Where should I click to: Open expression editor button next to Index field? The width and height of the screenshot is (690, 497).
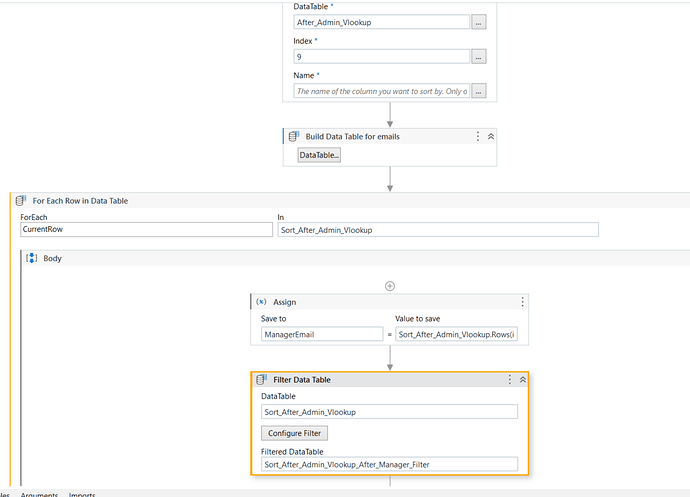click(479, 56)
